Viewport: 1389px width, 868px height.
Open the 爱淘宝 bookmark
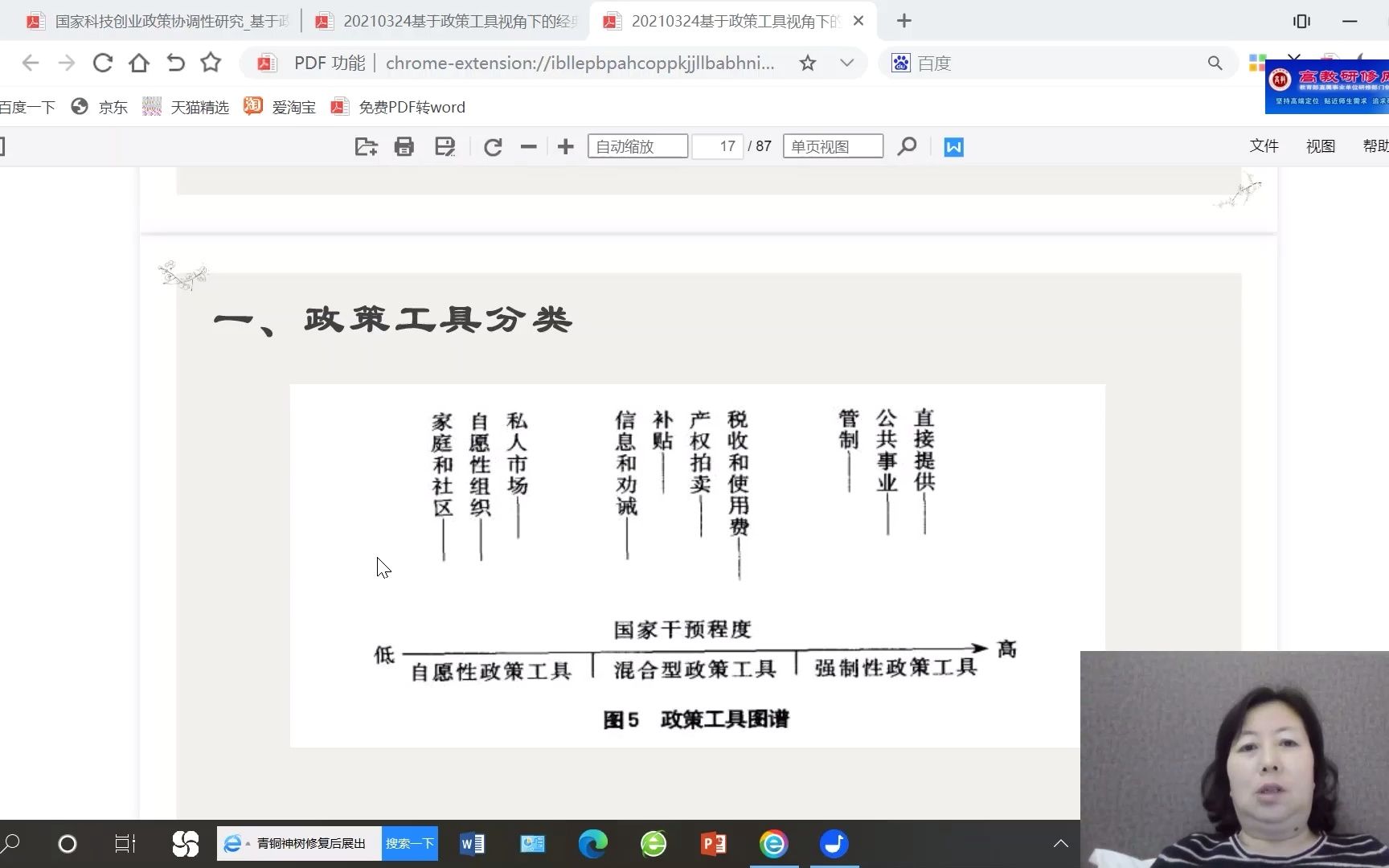click(x=280, y=107)
